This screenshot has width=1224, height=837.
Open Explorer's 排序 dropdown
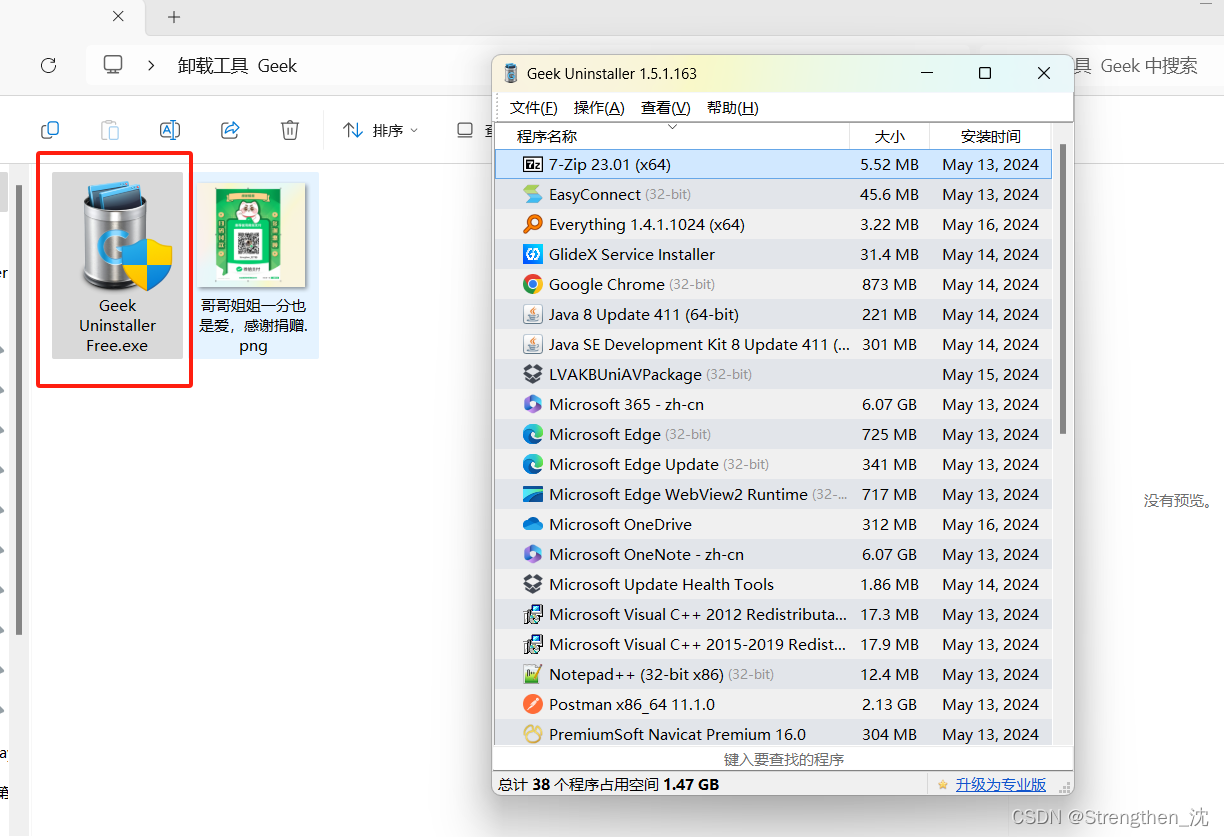click(x=381, y=130)
